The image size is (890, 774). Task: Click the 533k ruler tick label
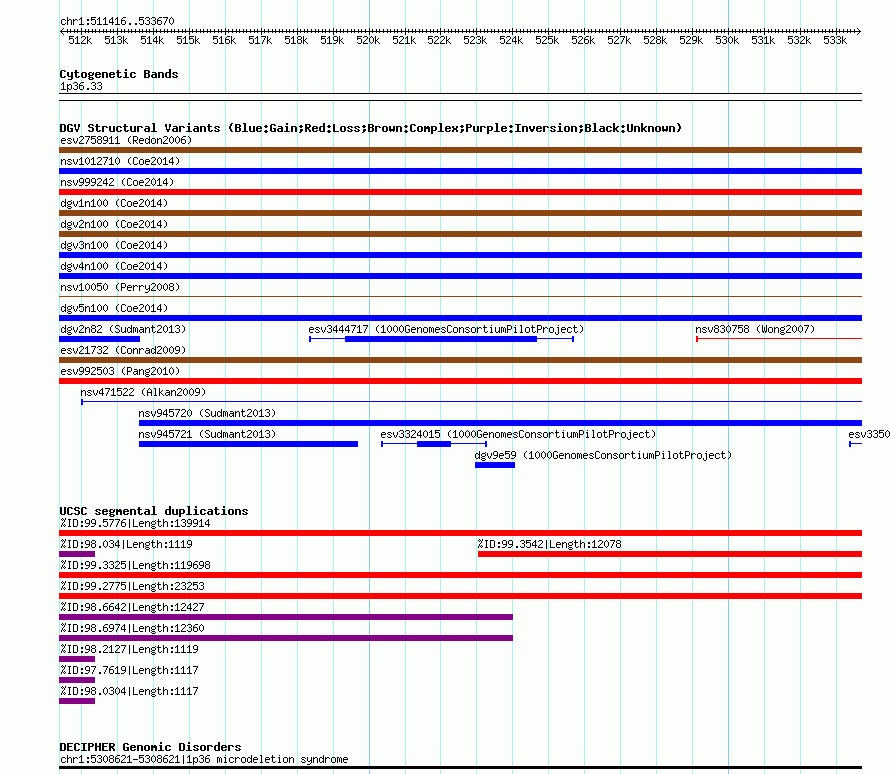pos(835,40)
